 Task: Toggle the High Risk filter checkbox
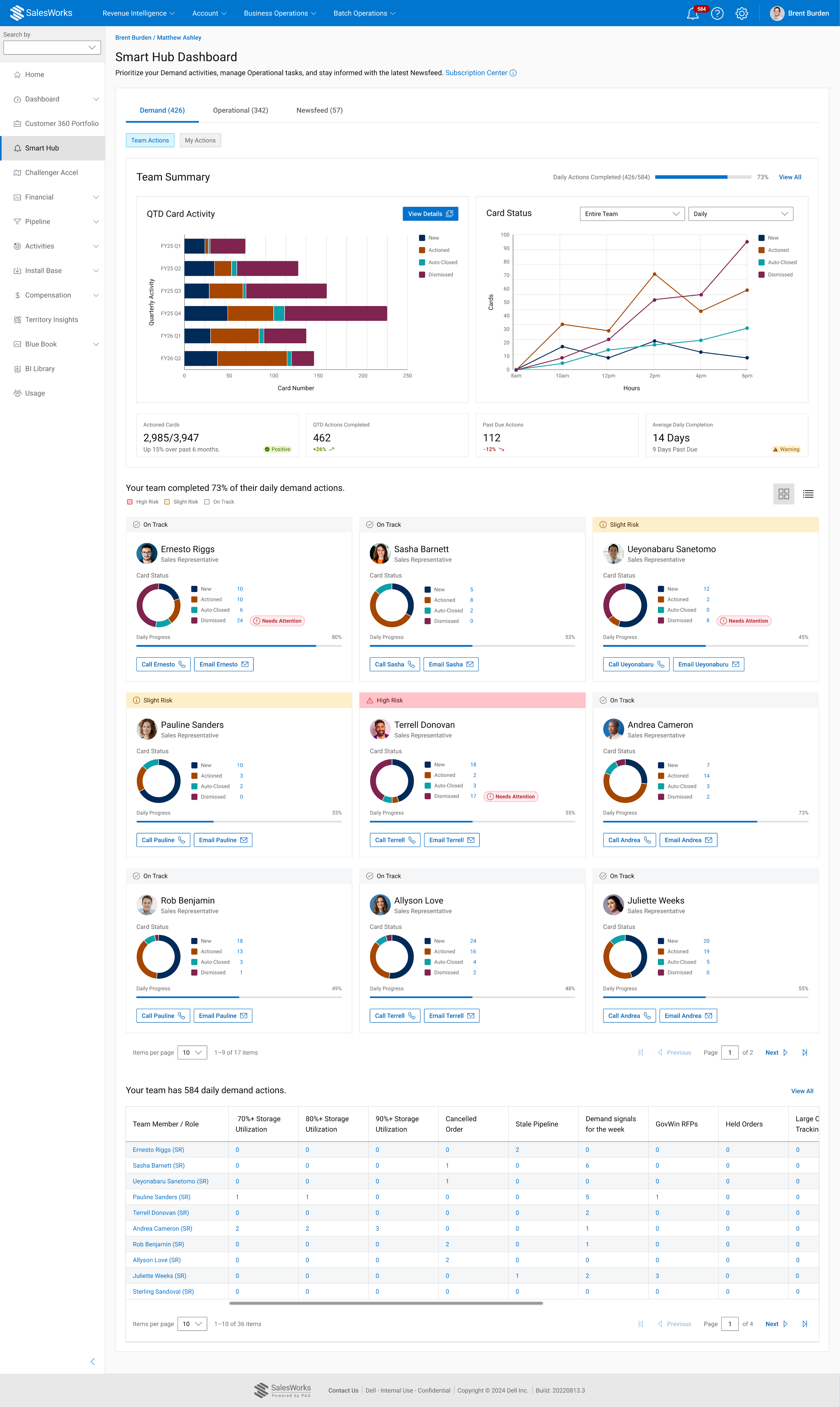(x=130, y=502)
